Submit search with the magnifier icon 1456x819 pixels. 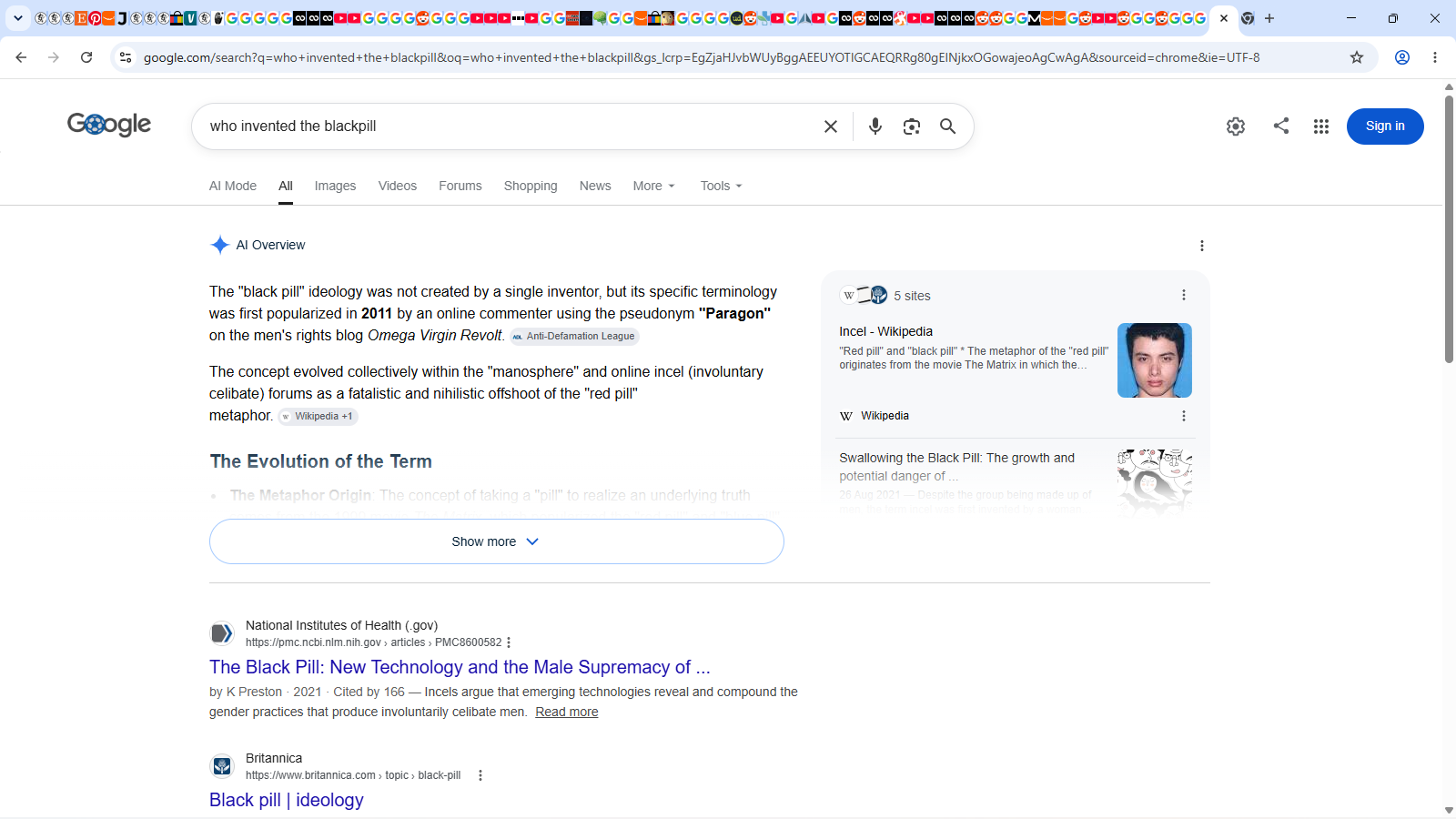(x=948, y=126)
